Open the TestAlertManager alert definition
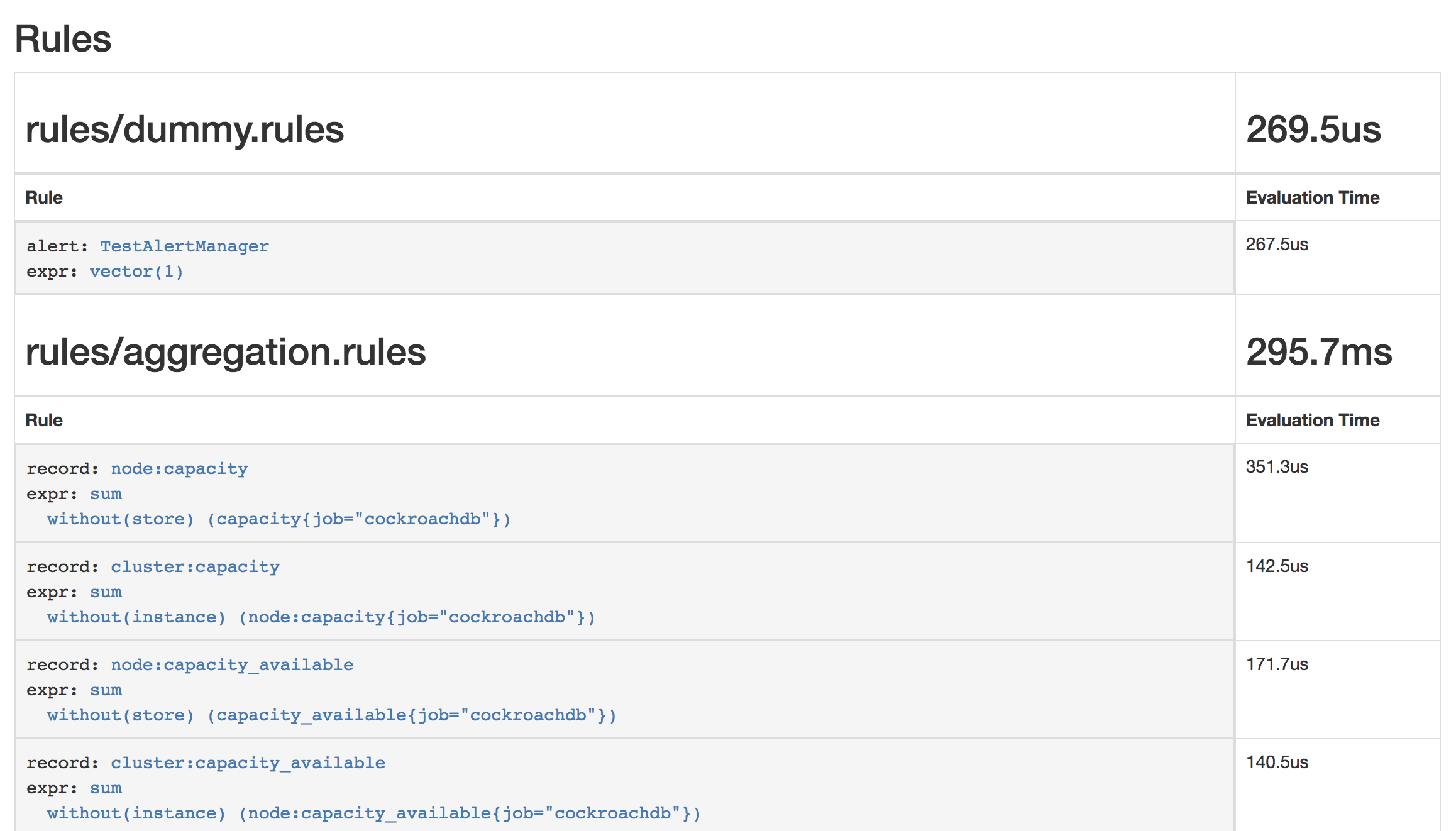1456x831 pixels. [x=184, y=246]
